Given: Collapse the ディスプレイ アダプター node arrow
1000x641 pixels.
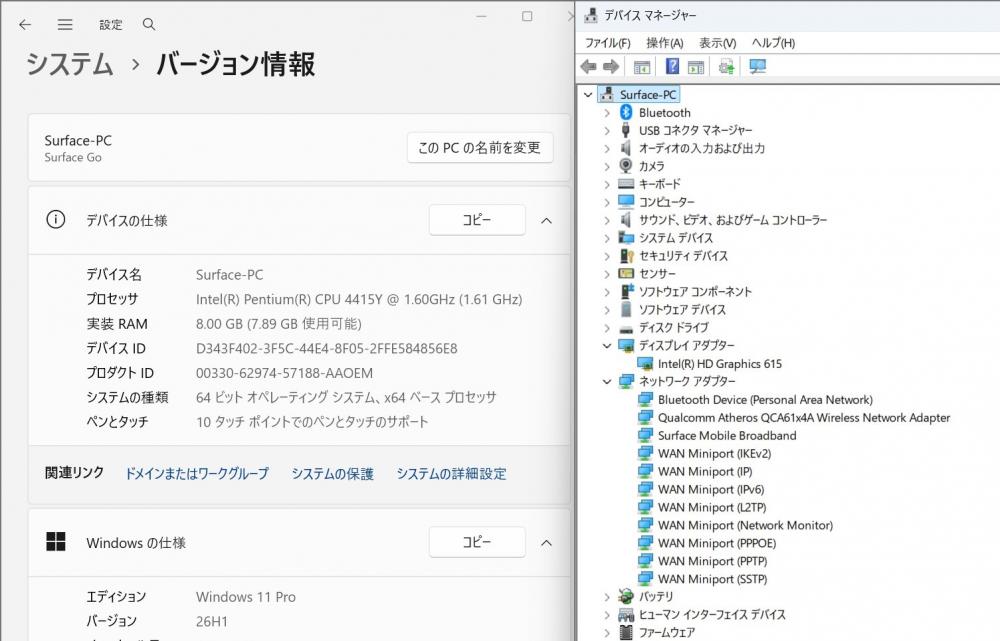Looking at the screenshot, I should coord(607,346).
